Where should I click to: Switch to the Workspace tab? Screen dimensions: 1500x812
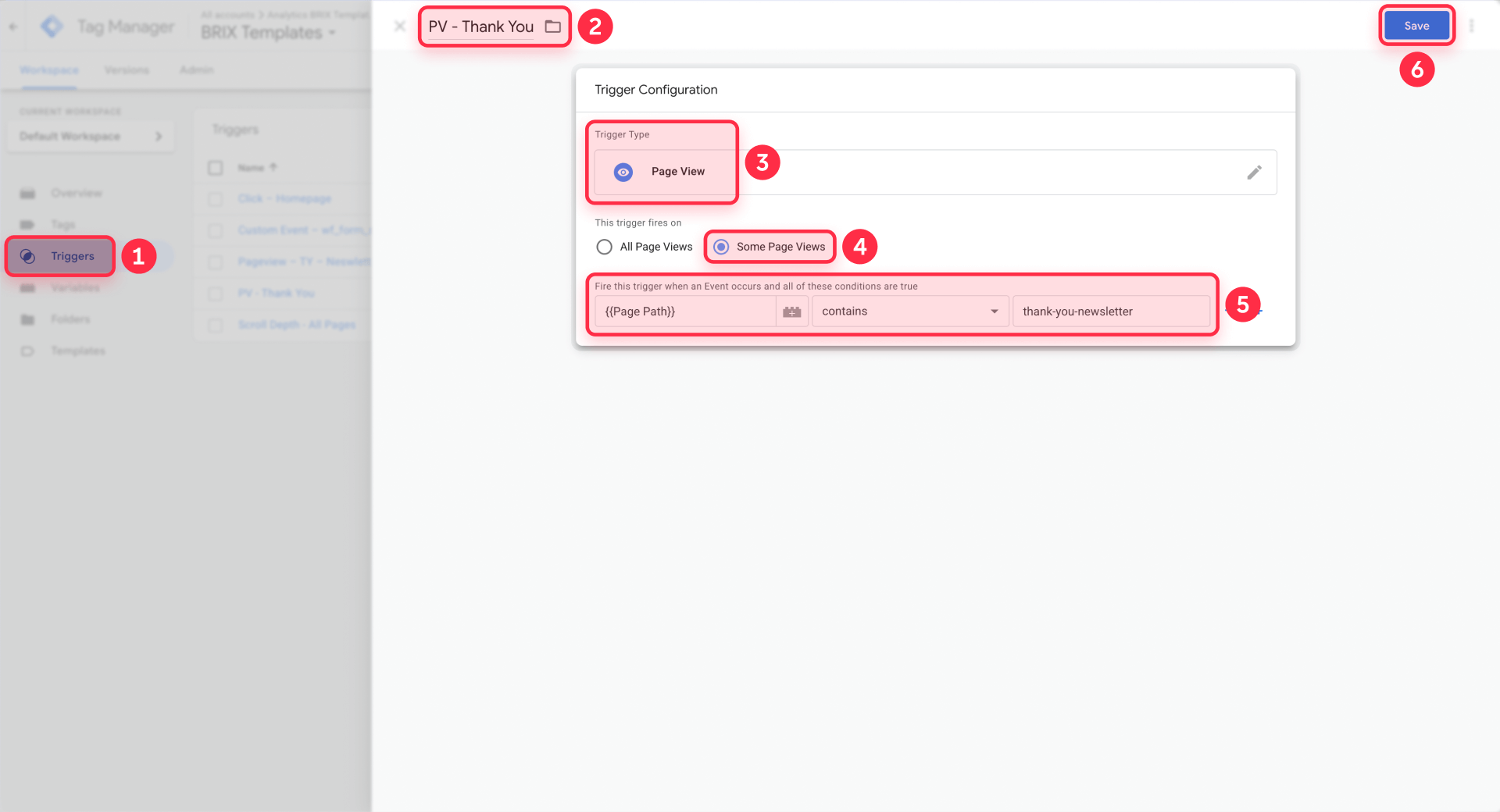pyautogui.click(x=49, y=69)
